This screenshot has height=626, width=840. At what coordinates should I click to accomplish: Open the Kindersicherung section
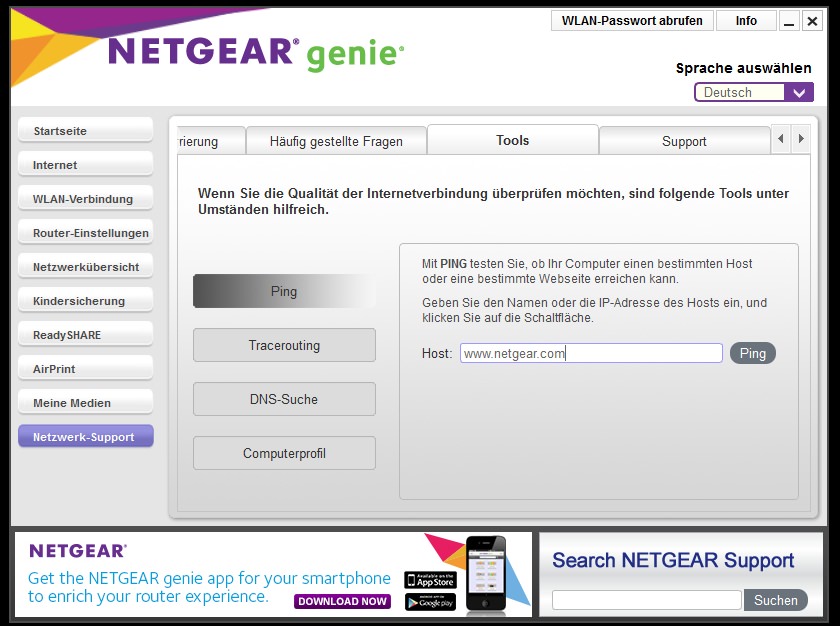(86, 301)
